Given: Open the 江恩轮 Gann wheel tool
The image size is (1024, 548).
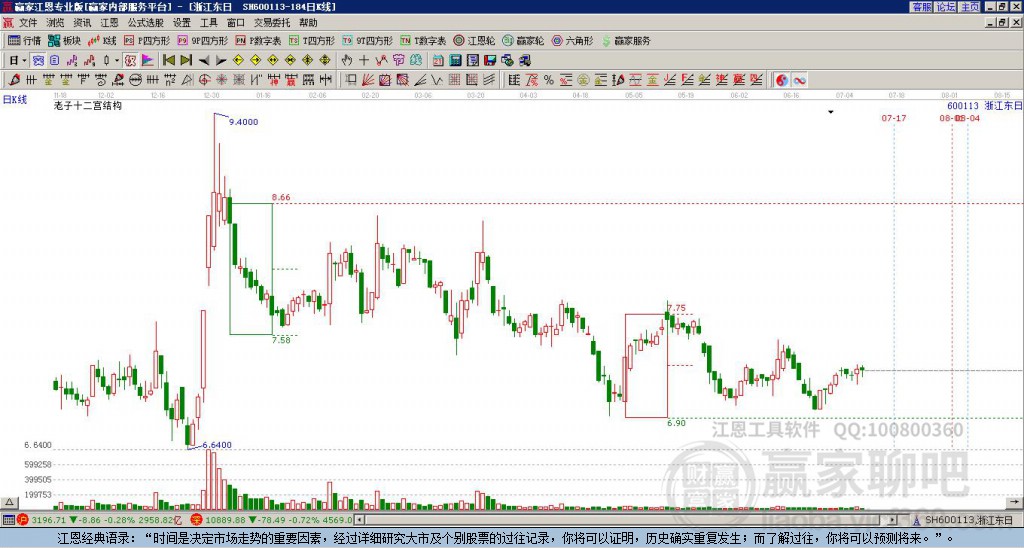Looking at the screenshot, I should click(x=474, y=41).
